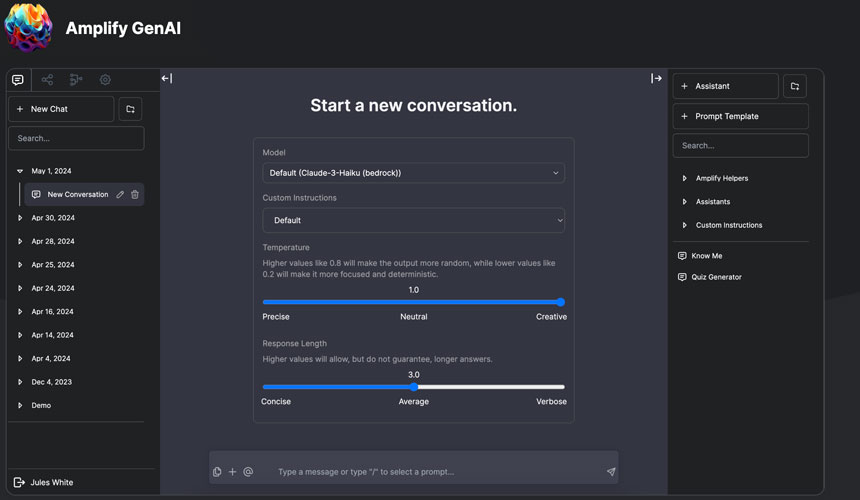Select the New Conversation entry
The width and height of the screenshot is (860, 500).
(x=78, y=195)
